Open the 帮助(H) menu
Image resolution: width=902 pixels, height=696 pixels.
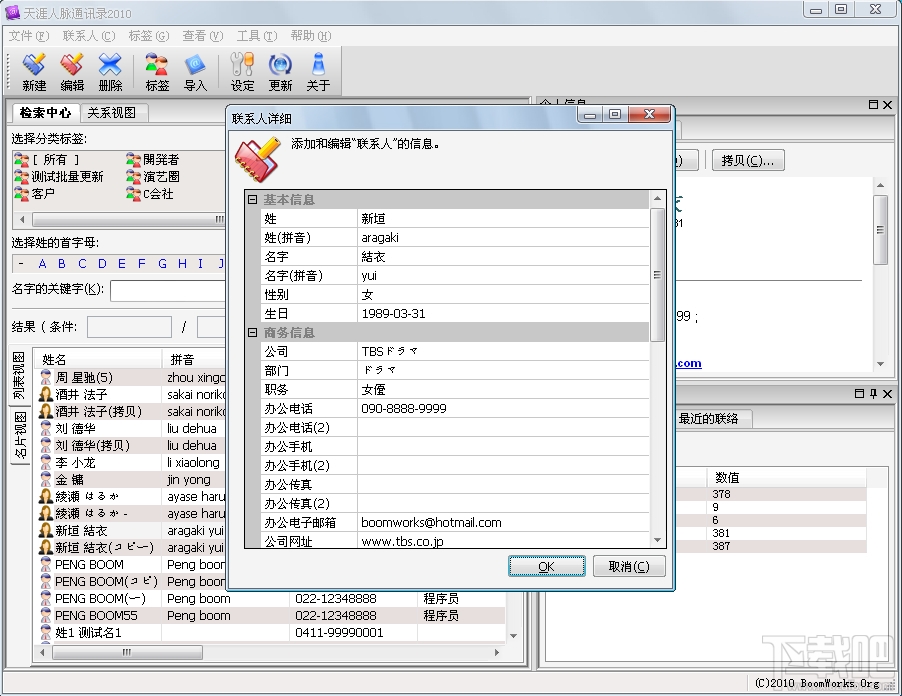311,36
